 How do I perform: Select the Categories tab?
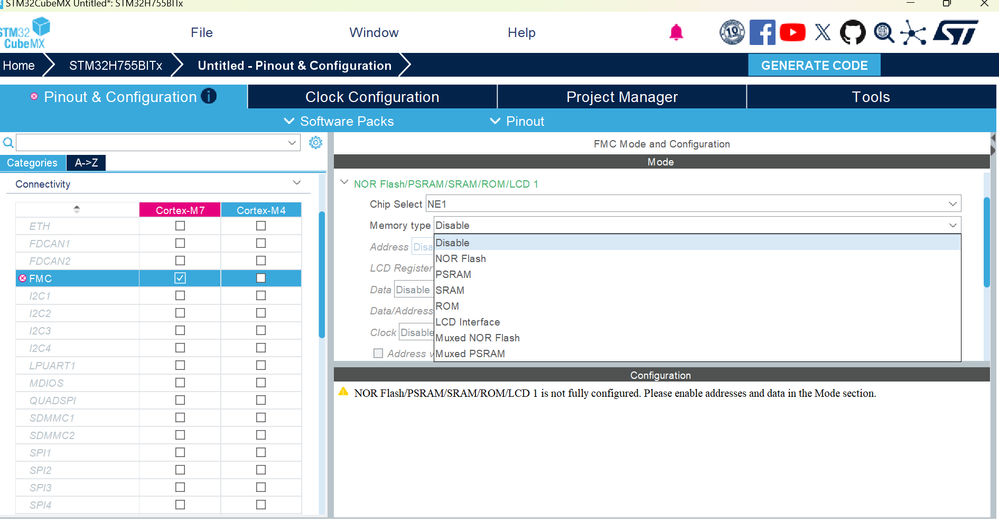click(x=32, y=162)
